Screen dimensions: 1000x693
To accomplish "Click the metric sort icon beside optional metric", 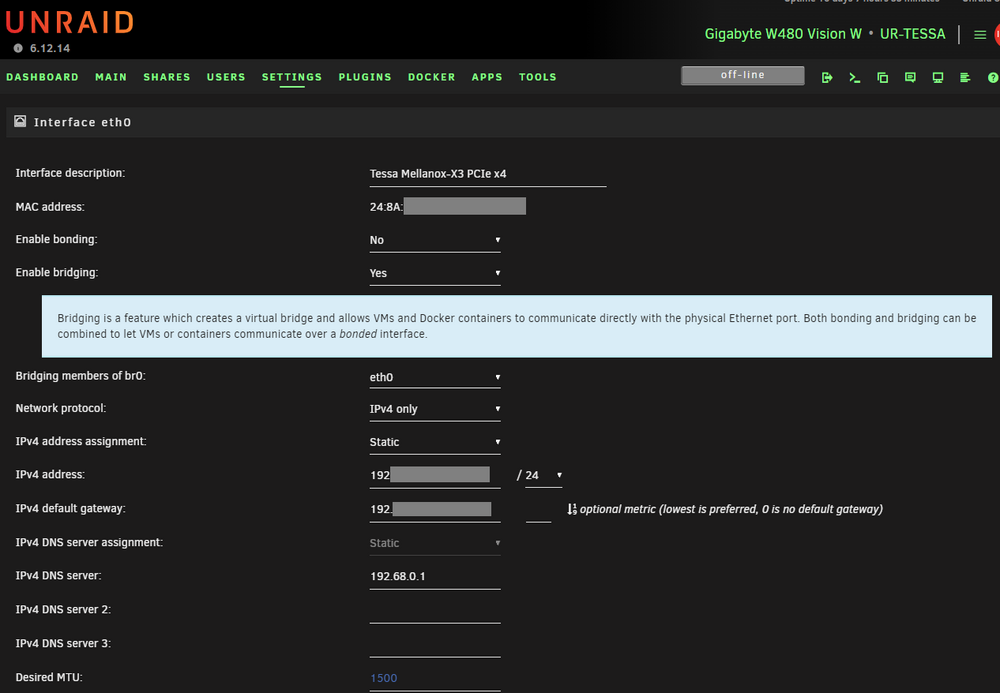I will pyautogui.click(x=572, y=509).
